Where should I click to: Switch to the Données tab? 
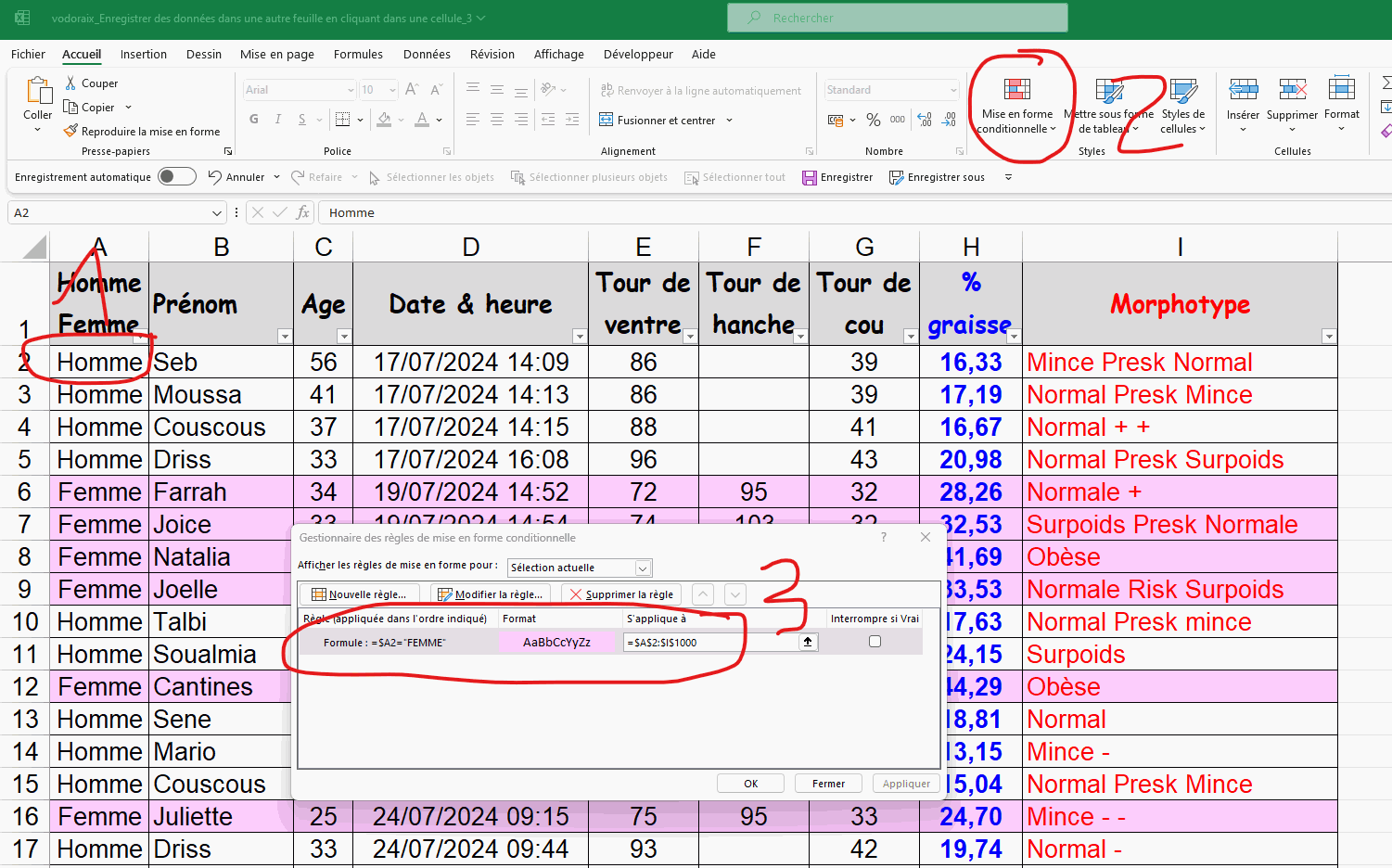[427, 54]
